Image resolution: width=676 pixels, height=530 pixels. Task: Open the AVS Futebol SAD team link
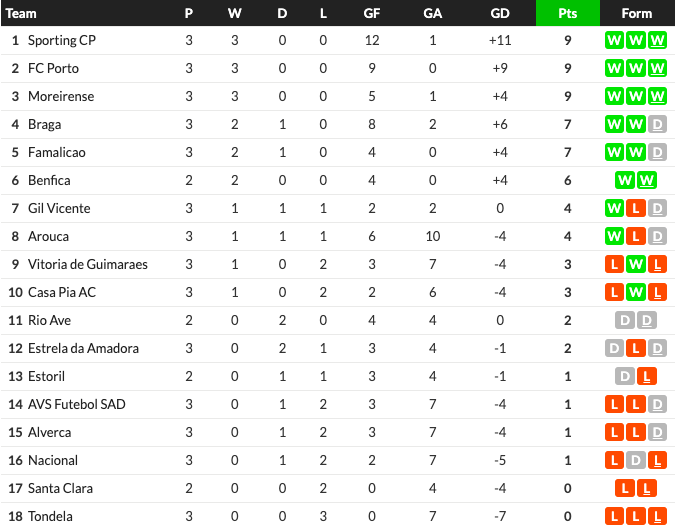coord(77,405)
